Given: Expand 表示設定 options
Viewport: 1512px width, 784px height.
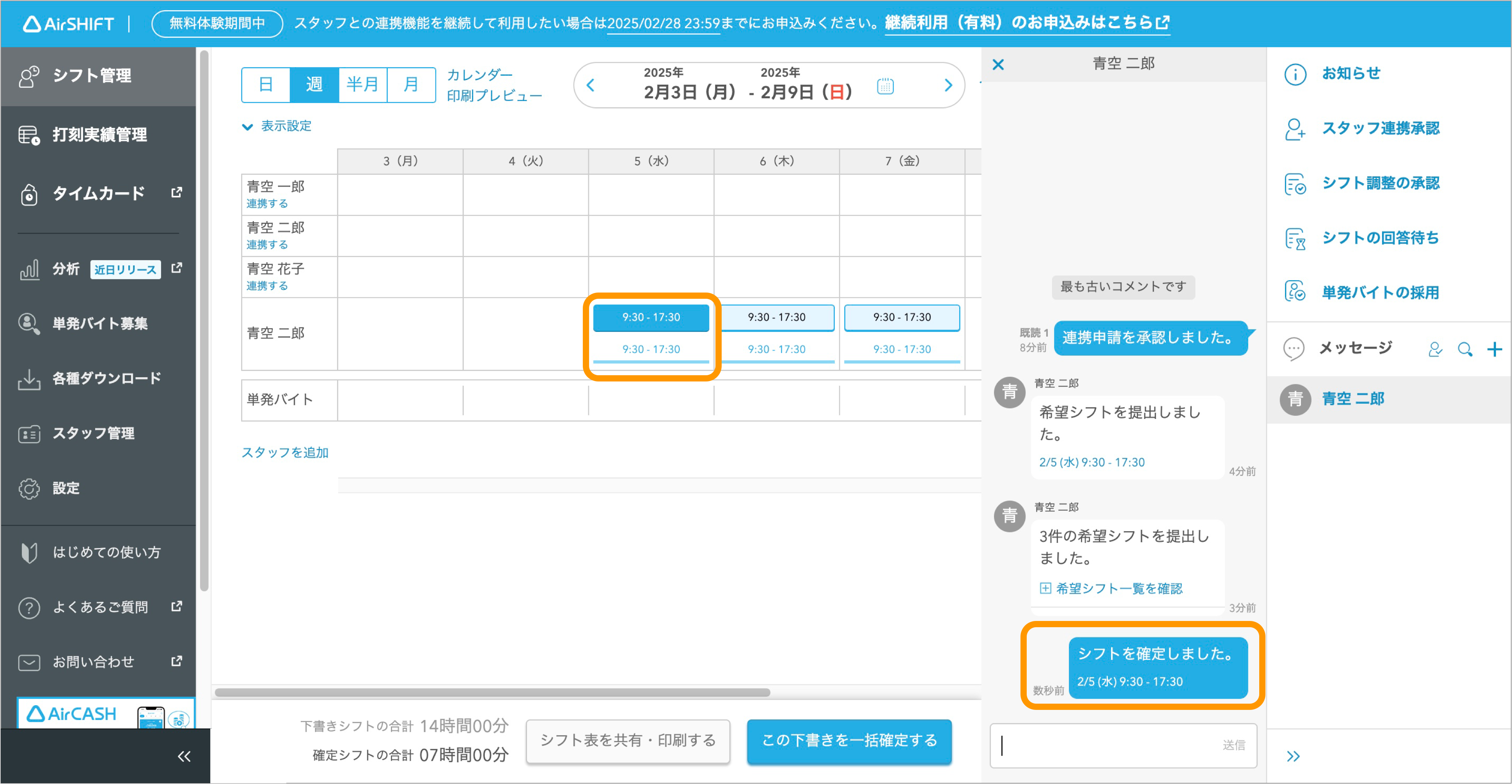Looking at the screenshot, I should tap(277, 126).
